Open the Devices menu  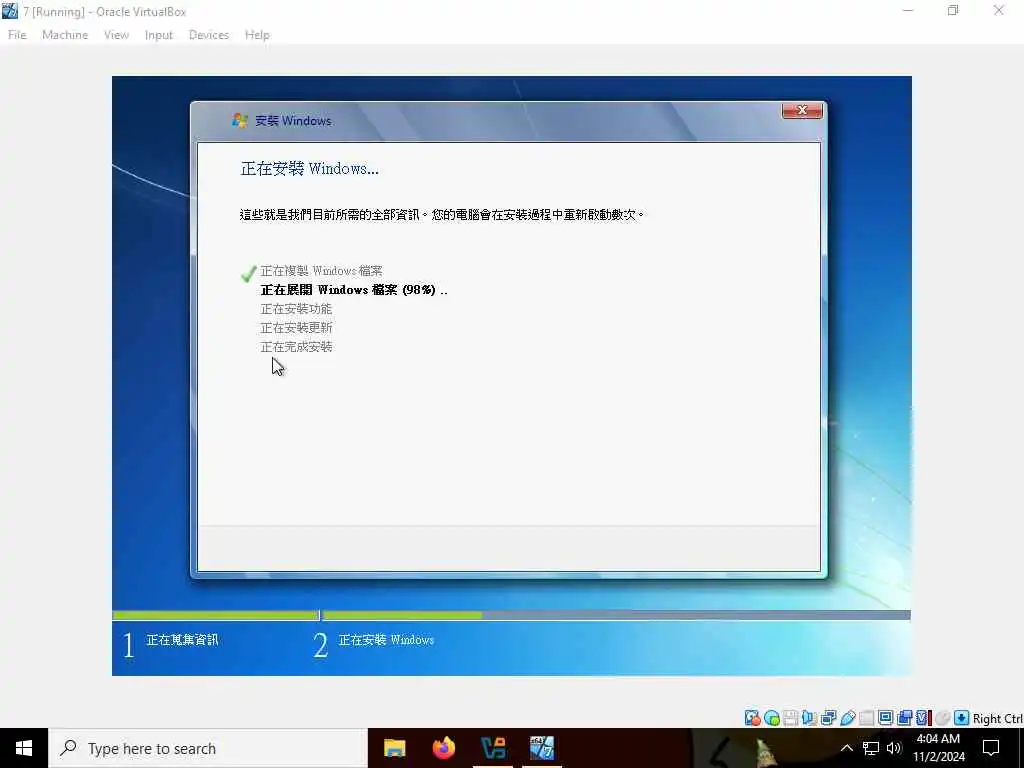coord(209,35)
